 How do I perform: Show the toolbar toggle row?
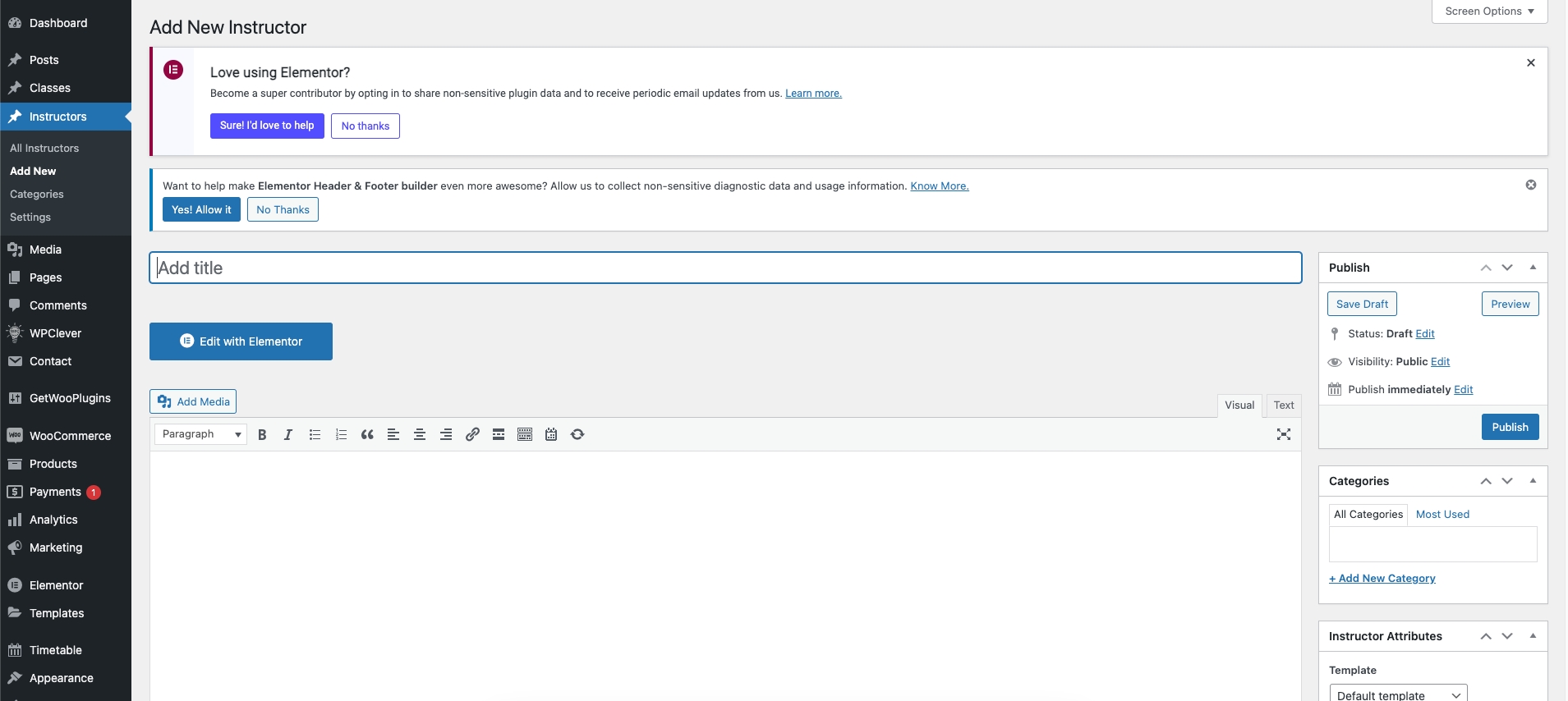(525, 435)
